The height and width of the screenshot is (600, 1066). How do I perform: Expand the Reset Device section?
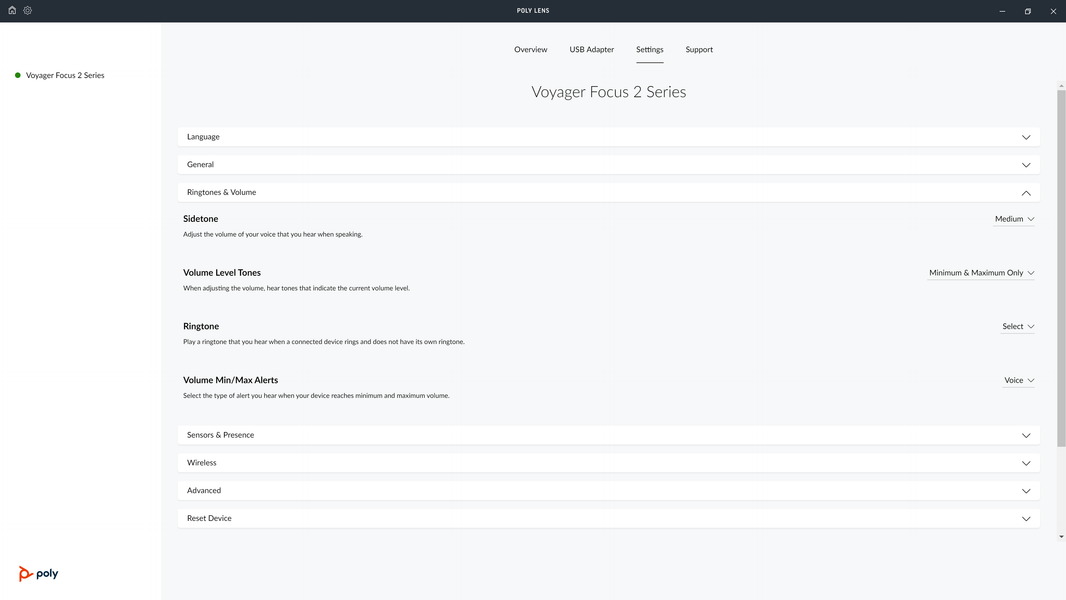[x=608, y=518]
